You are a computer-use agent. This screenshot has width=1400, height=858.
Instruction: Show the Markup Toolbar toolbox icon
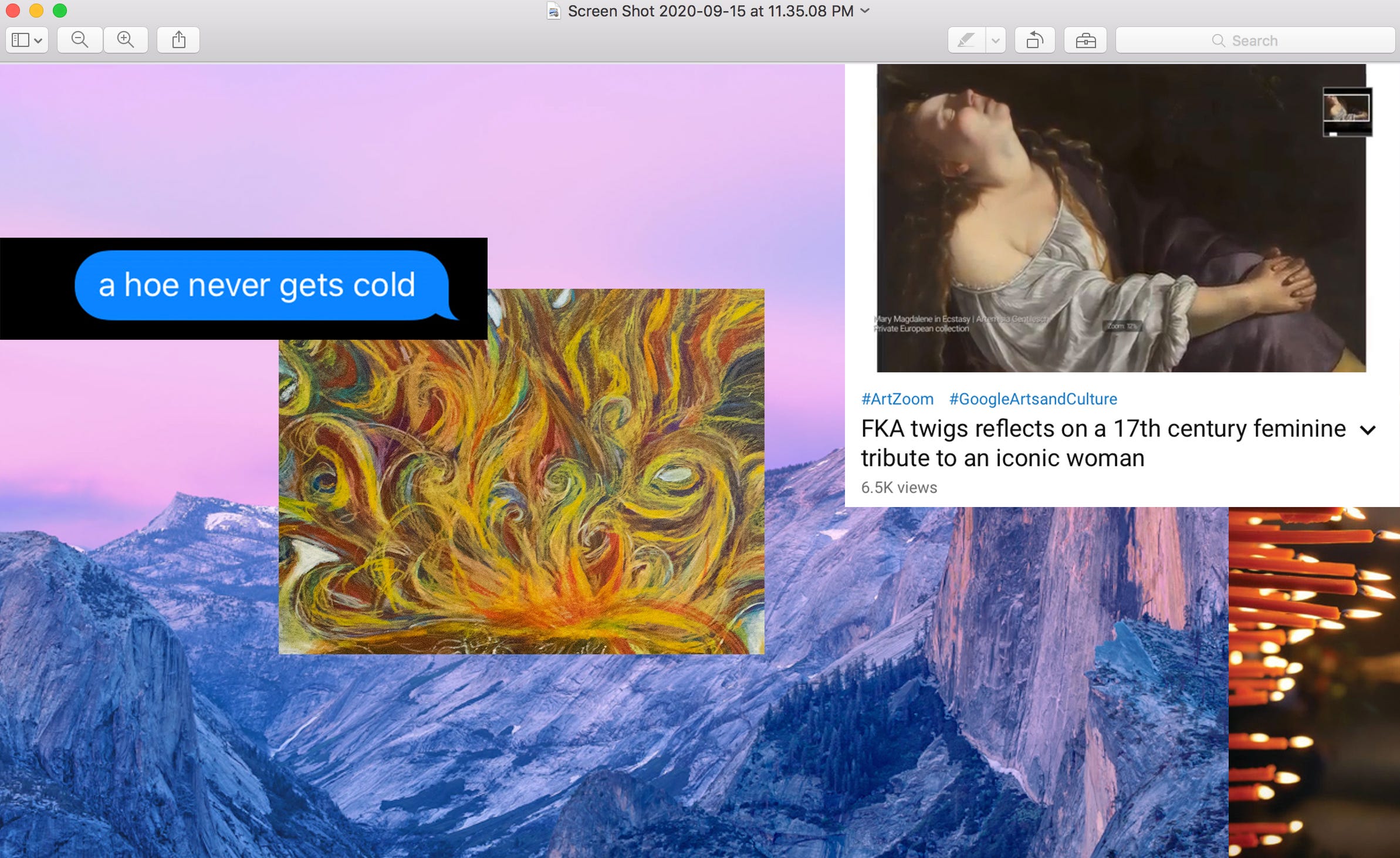tap(1085, 40)
